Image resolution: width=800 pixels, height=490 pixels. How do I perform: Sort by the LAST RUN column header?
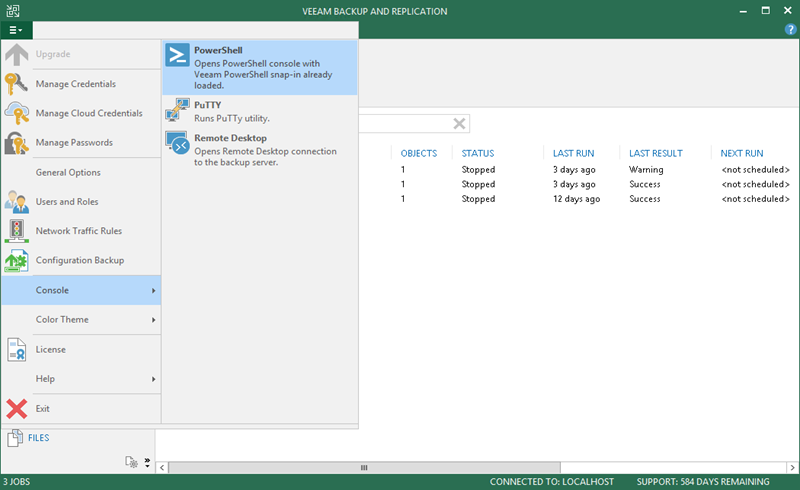tap(573, 153)
